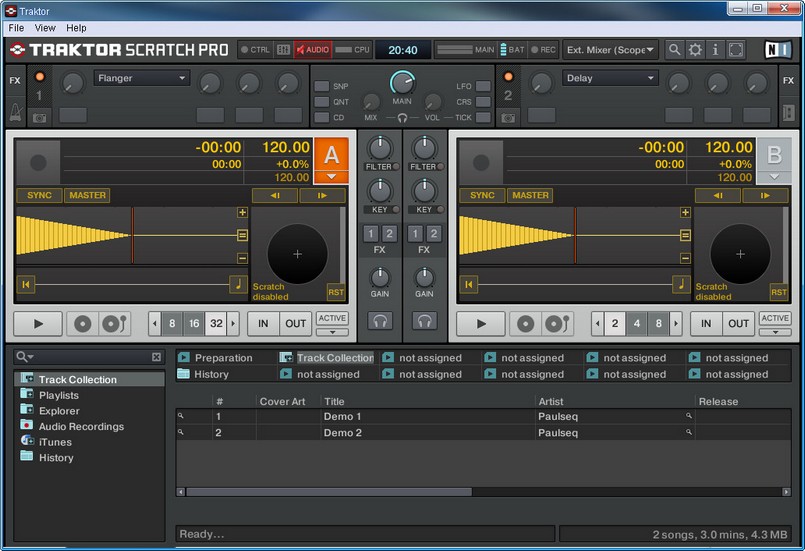This screenshot has width=805, height=551.
Task: Open the File menu
Action: coord(16,28)
